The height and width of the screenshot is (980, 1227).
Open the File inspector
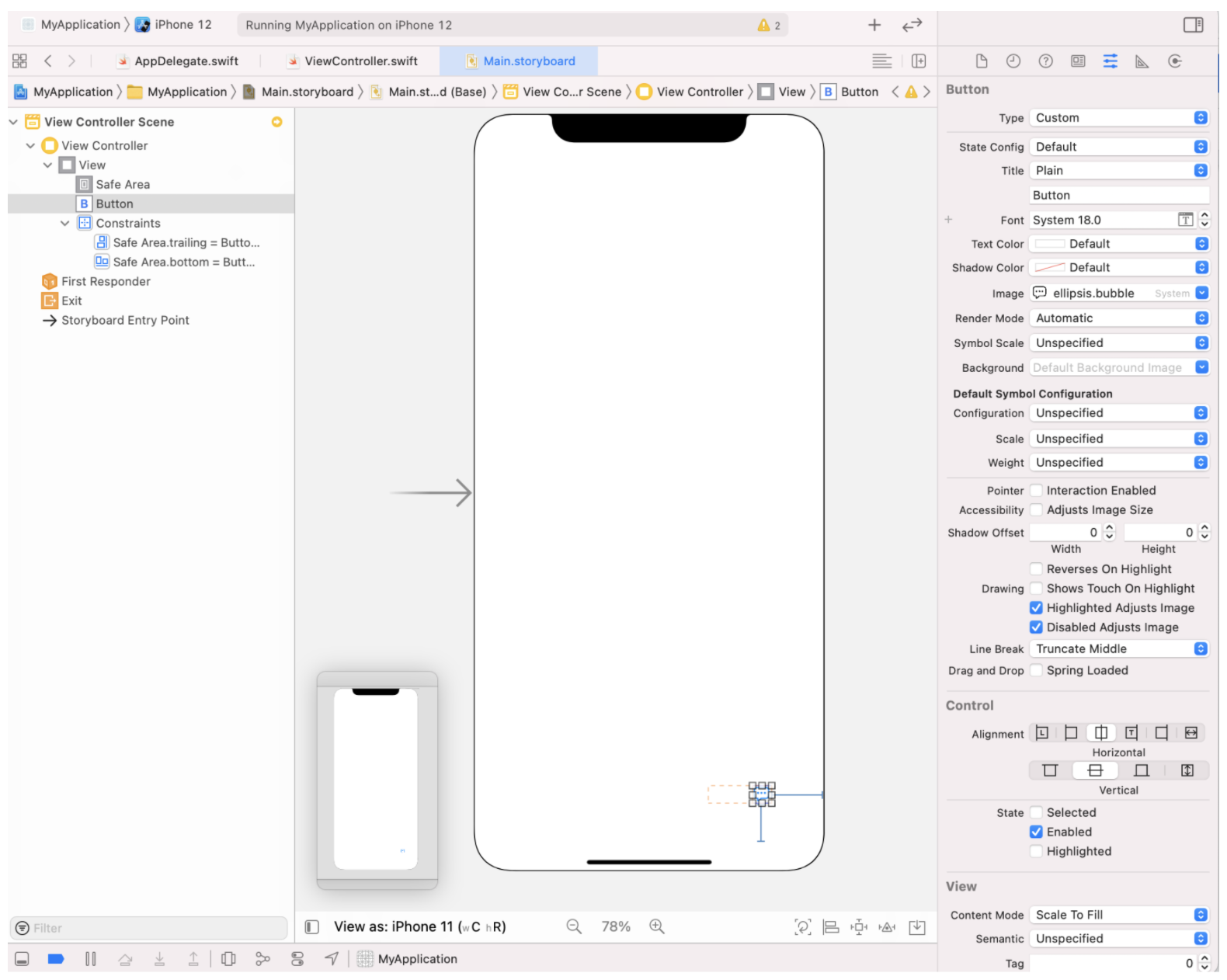point(982,61)
